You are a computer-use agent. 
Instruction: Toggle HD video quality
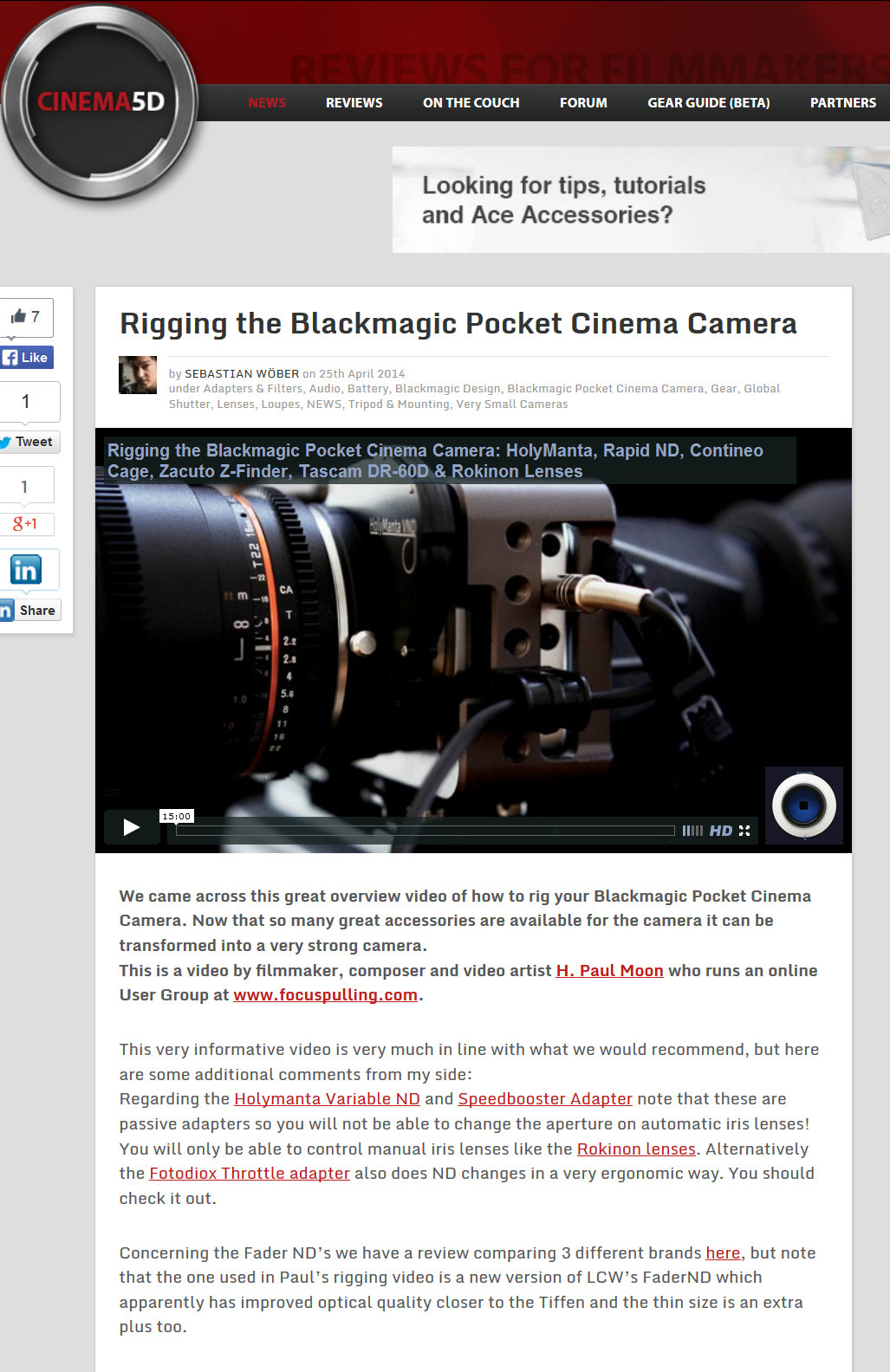[721, 831]
